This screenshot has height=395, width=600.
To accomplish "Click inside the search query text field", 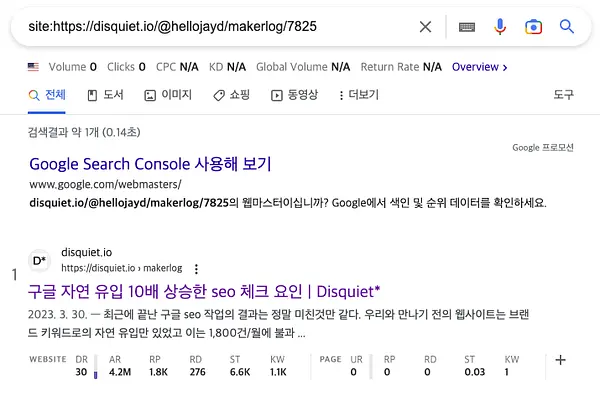I will click(214, 26).
